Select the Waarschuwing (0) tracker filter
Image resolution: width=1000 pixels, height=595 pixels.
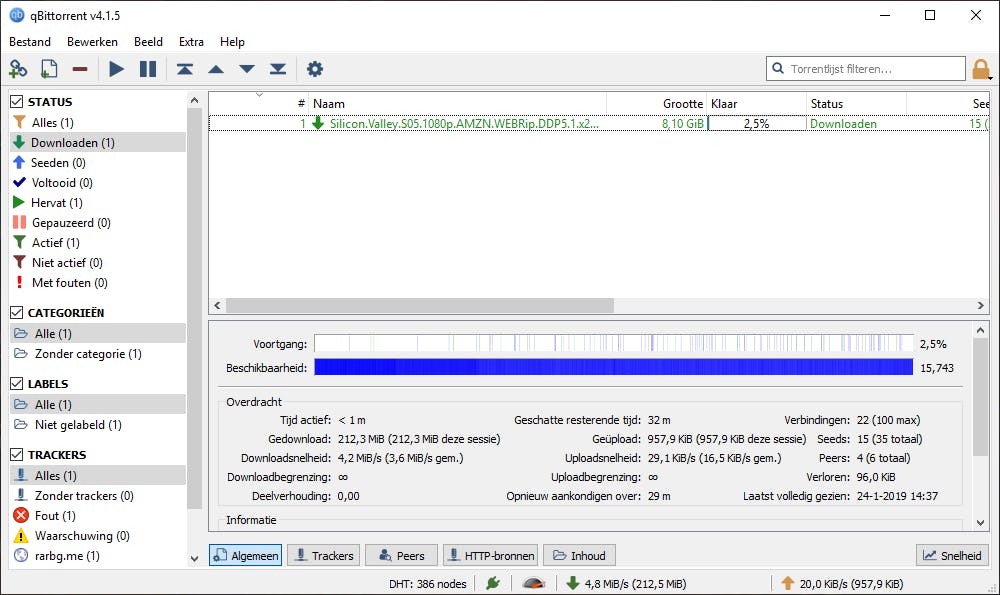click(x=98, y=535)
